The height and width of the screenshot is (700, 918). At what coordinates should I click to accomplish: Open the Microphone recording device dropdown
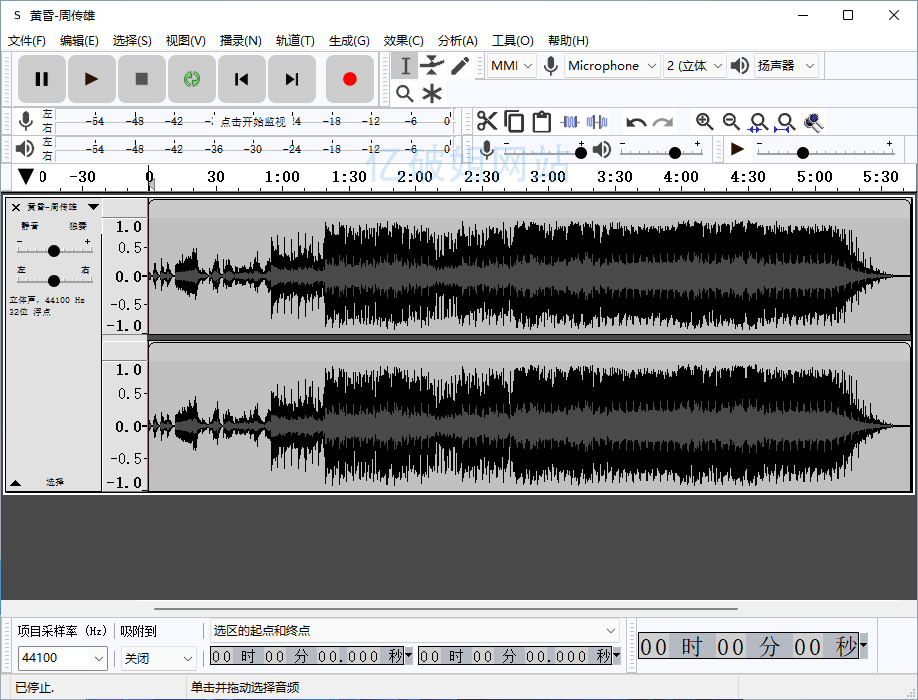(613, 66)
